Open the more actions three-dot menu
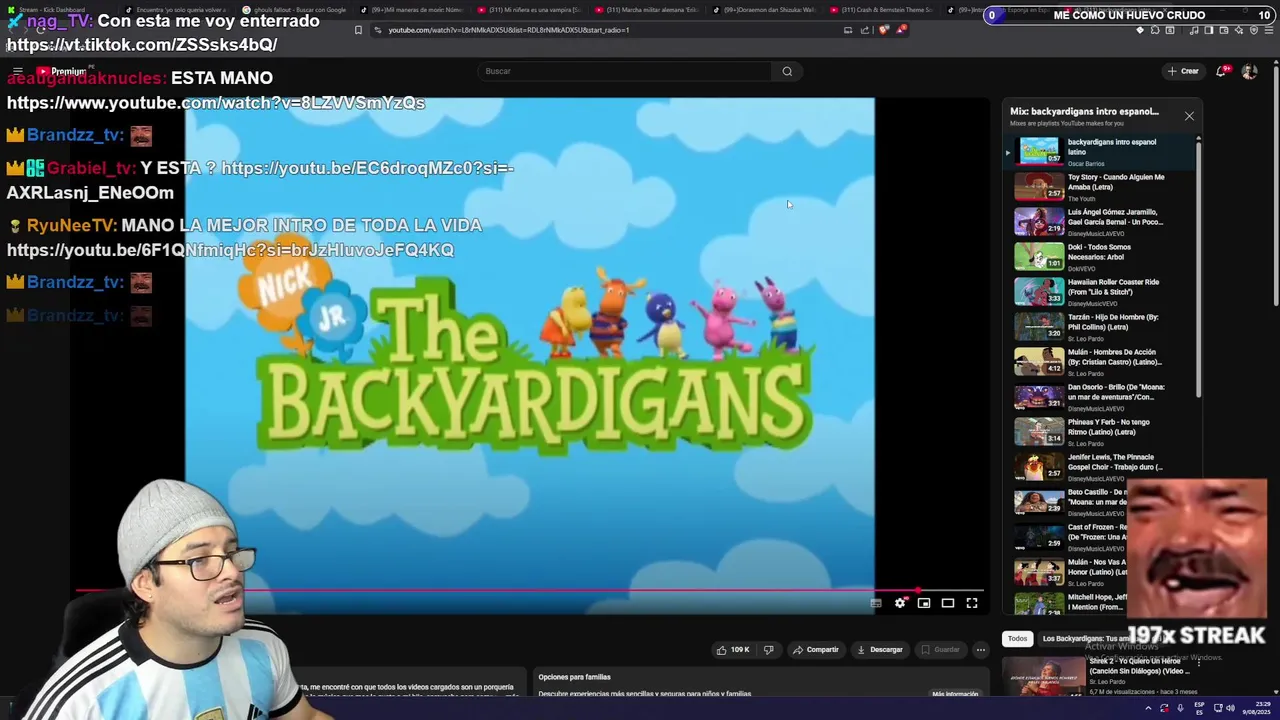 pyautogui.click(x=981, y=650)
